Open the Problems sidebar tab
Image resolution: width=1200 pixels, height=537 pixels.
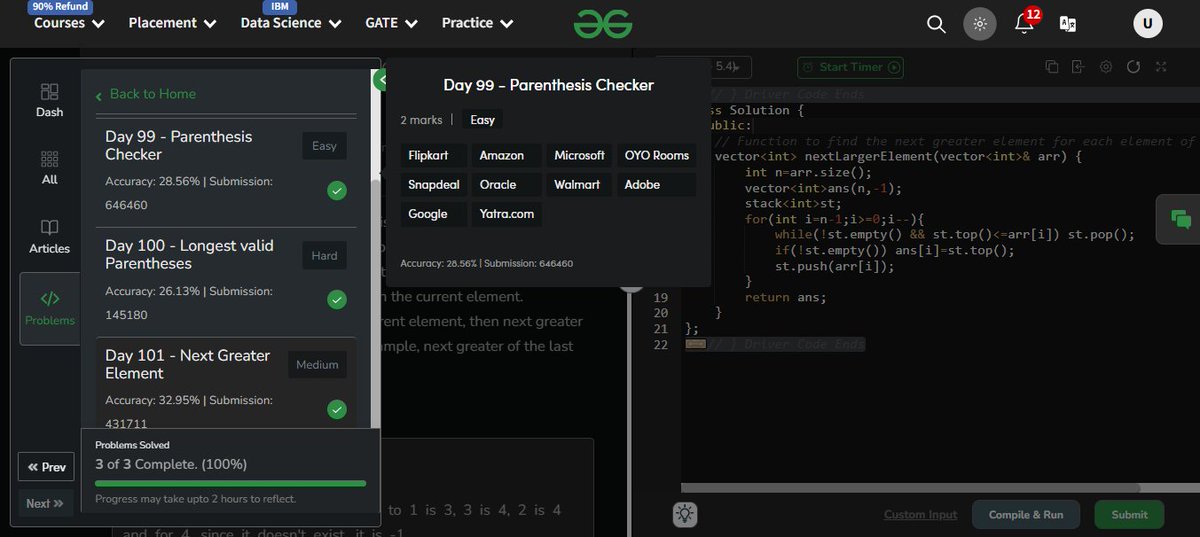coord(50,308)
